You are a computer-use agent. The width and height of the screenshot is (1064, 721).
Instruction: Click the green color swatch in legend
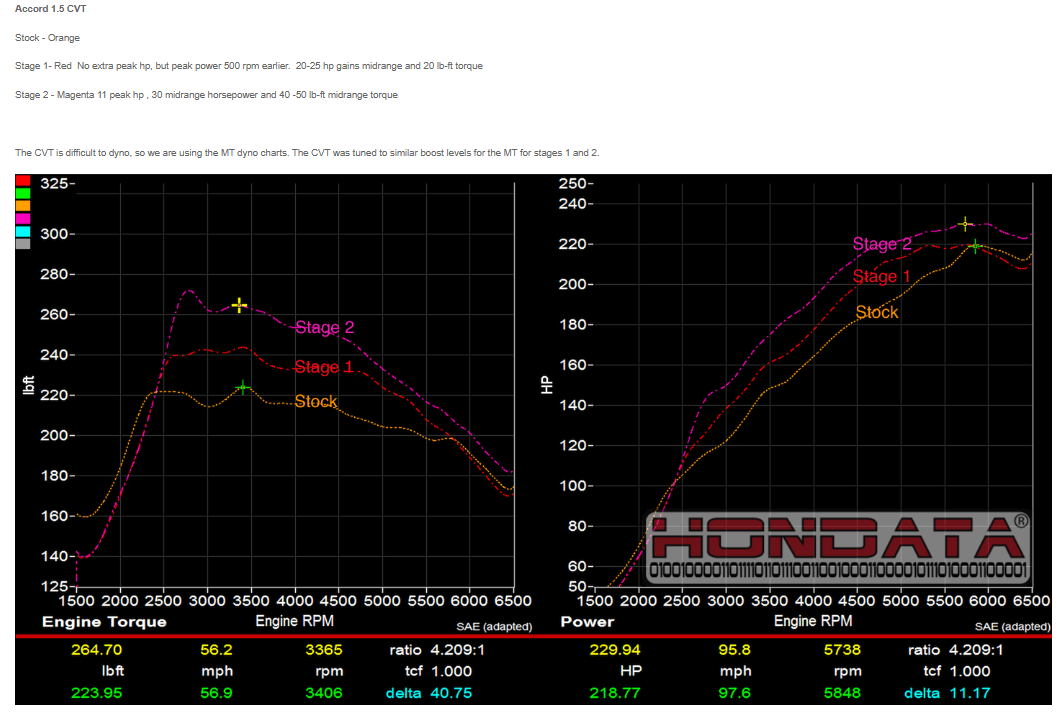coord(23,193)
